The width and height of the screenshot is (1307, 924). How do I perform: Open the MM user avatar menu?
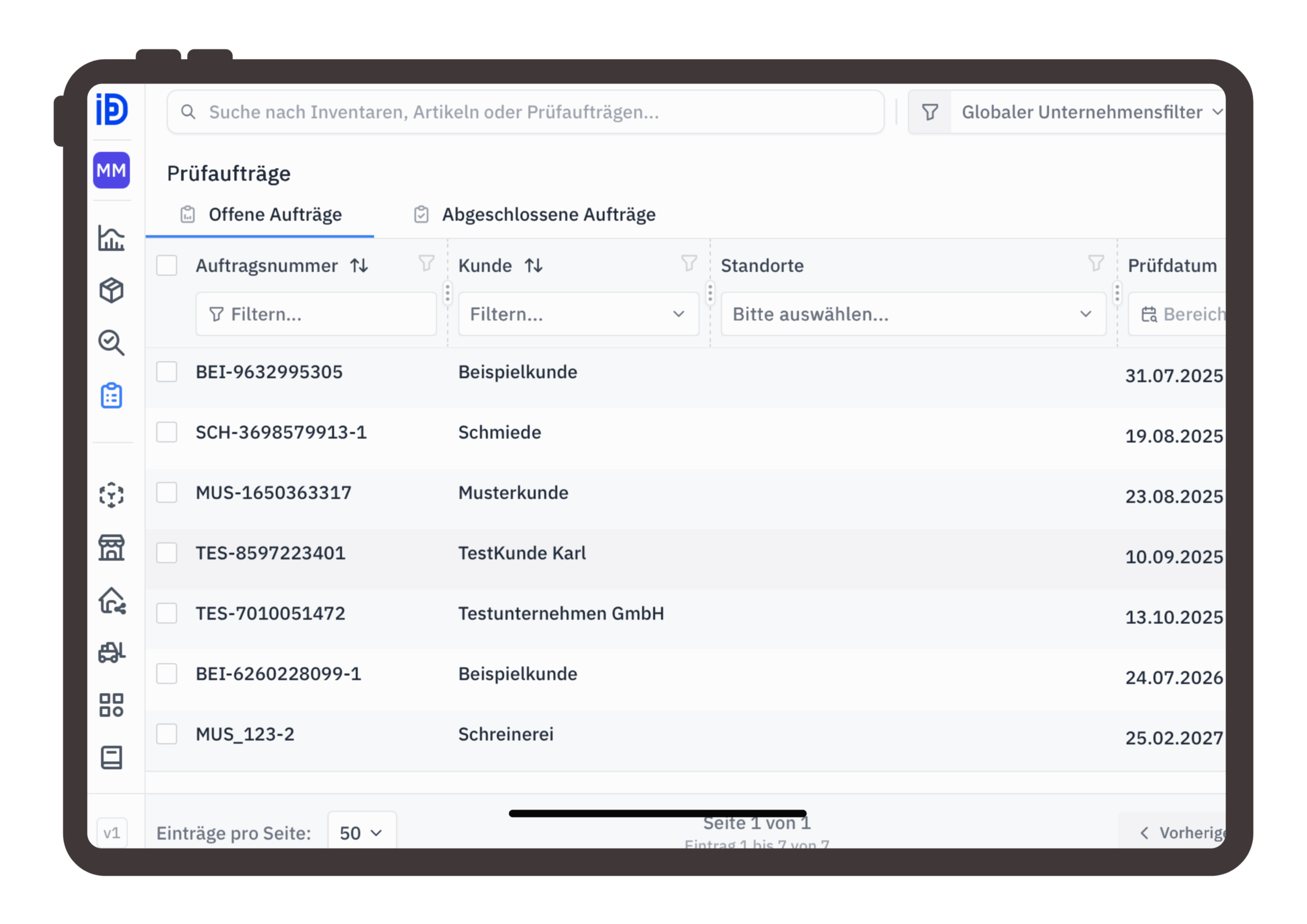tap(112, 170)
